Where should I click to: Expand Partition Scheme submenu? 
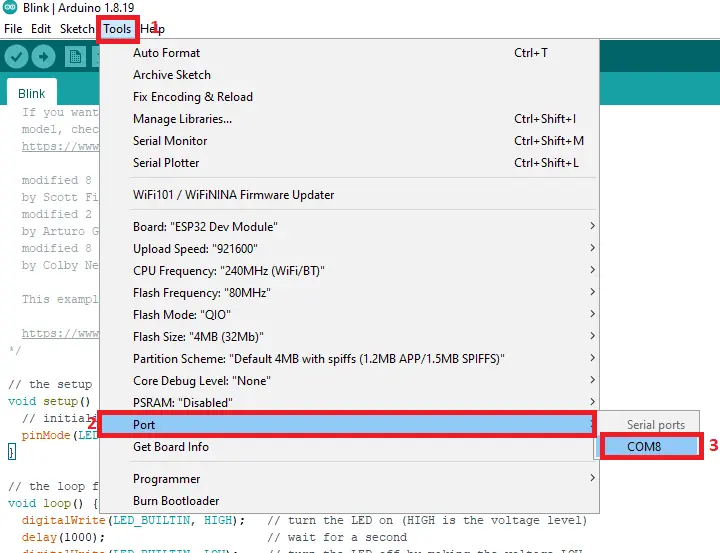[349, 359]
